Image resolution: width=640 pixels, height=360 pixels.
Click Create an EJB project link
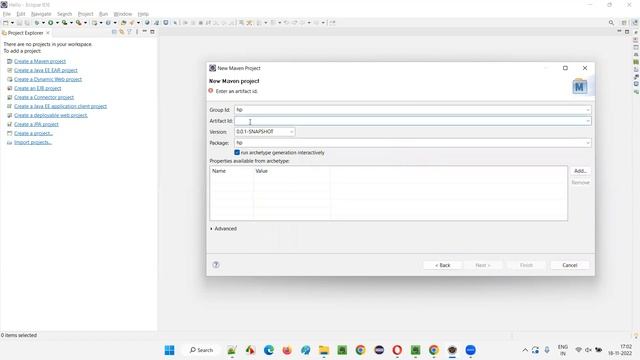38,88
